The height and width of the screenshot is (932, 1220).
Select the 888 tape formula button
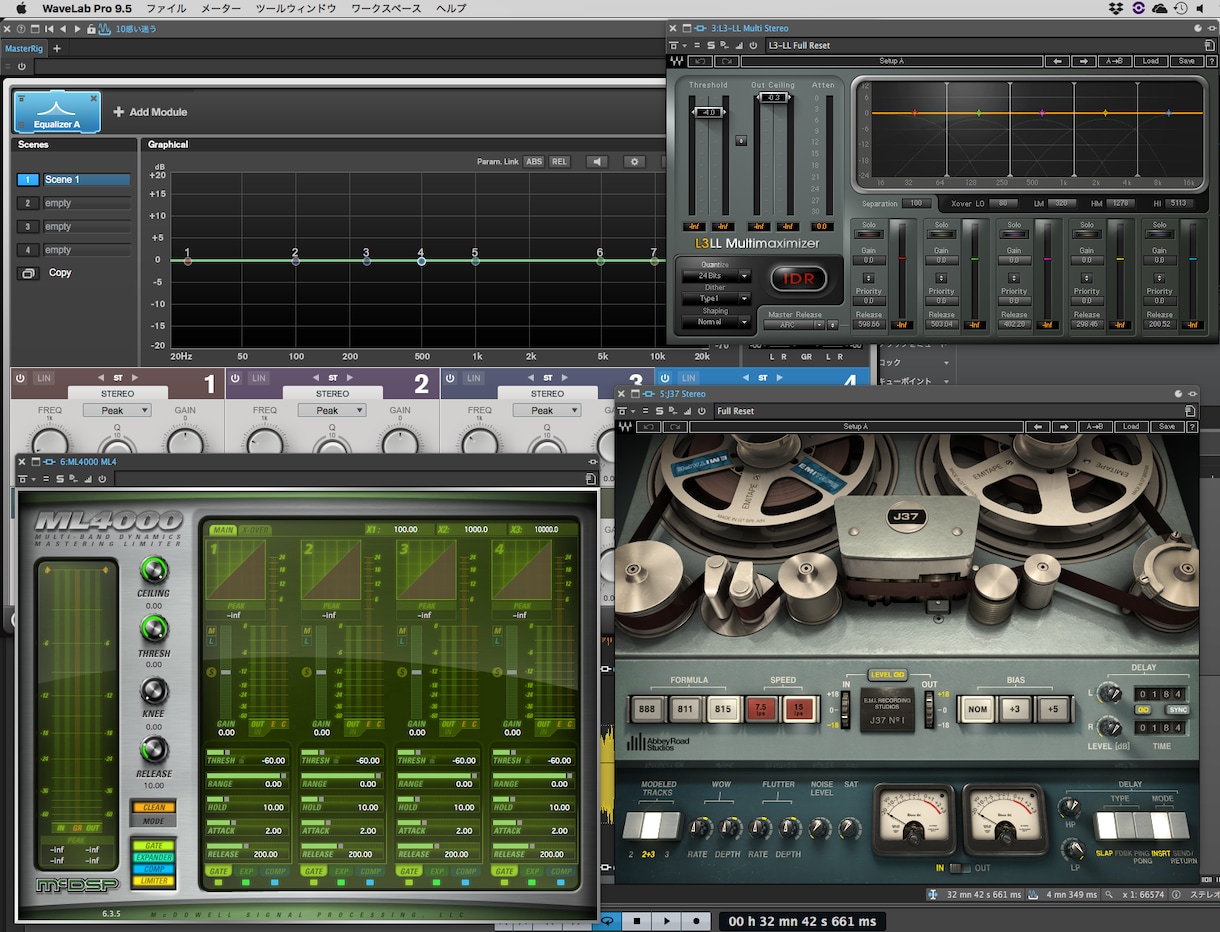(647, 709)
